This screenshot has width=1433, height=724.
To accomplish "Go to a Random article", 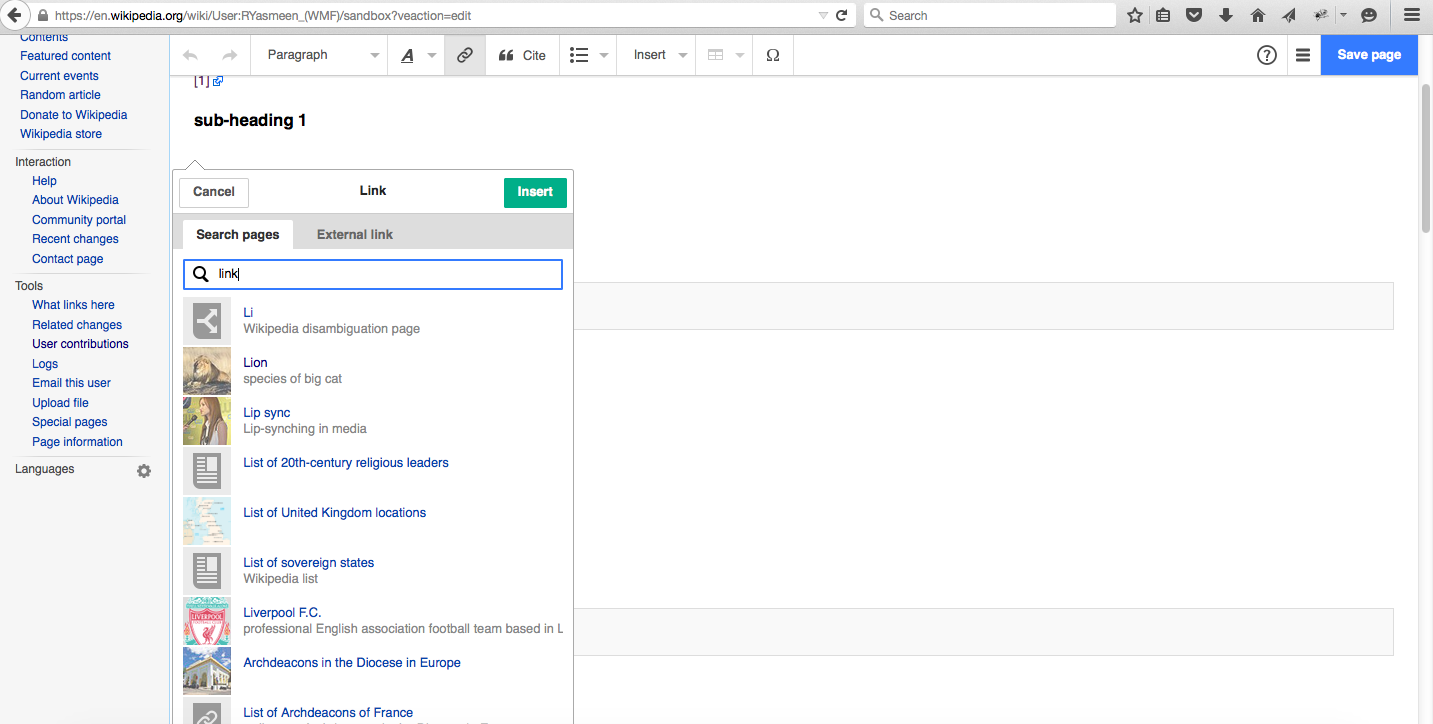I will point(60,95).
